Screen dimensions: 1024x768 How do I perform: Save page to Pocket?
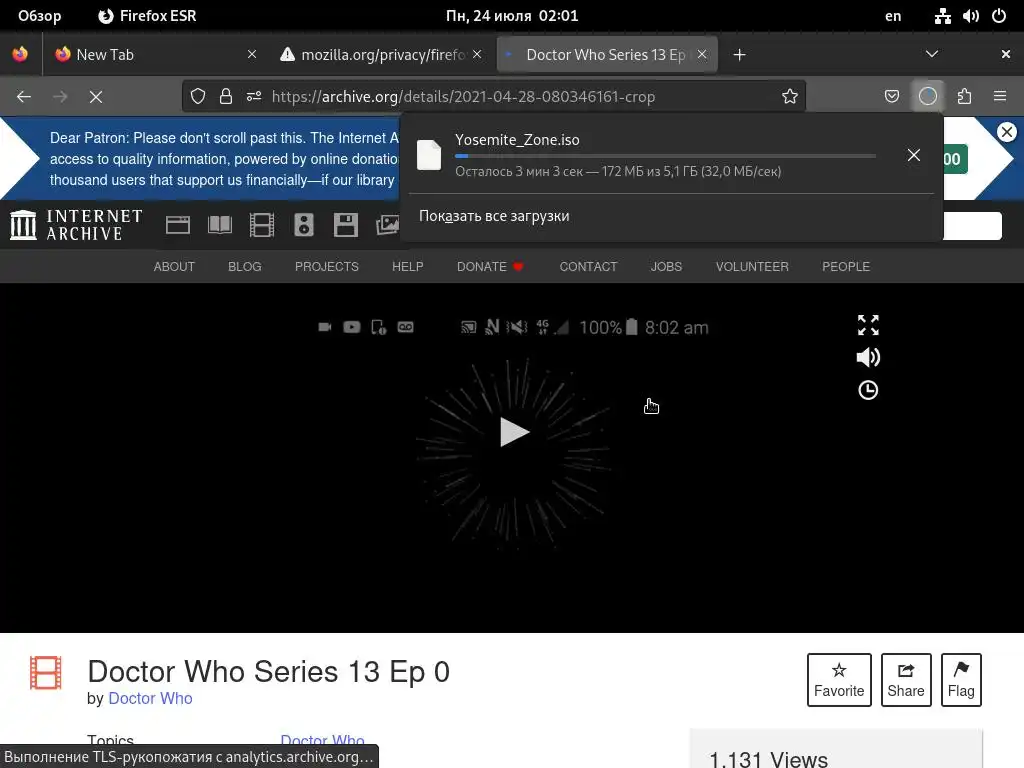pyautogui.click(x=891, y=97)
